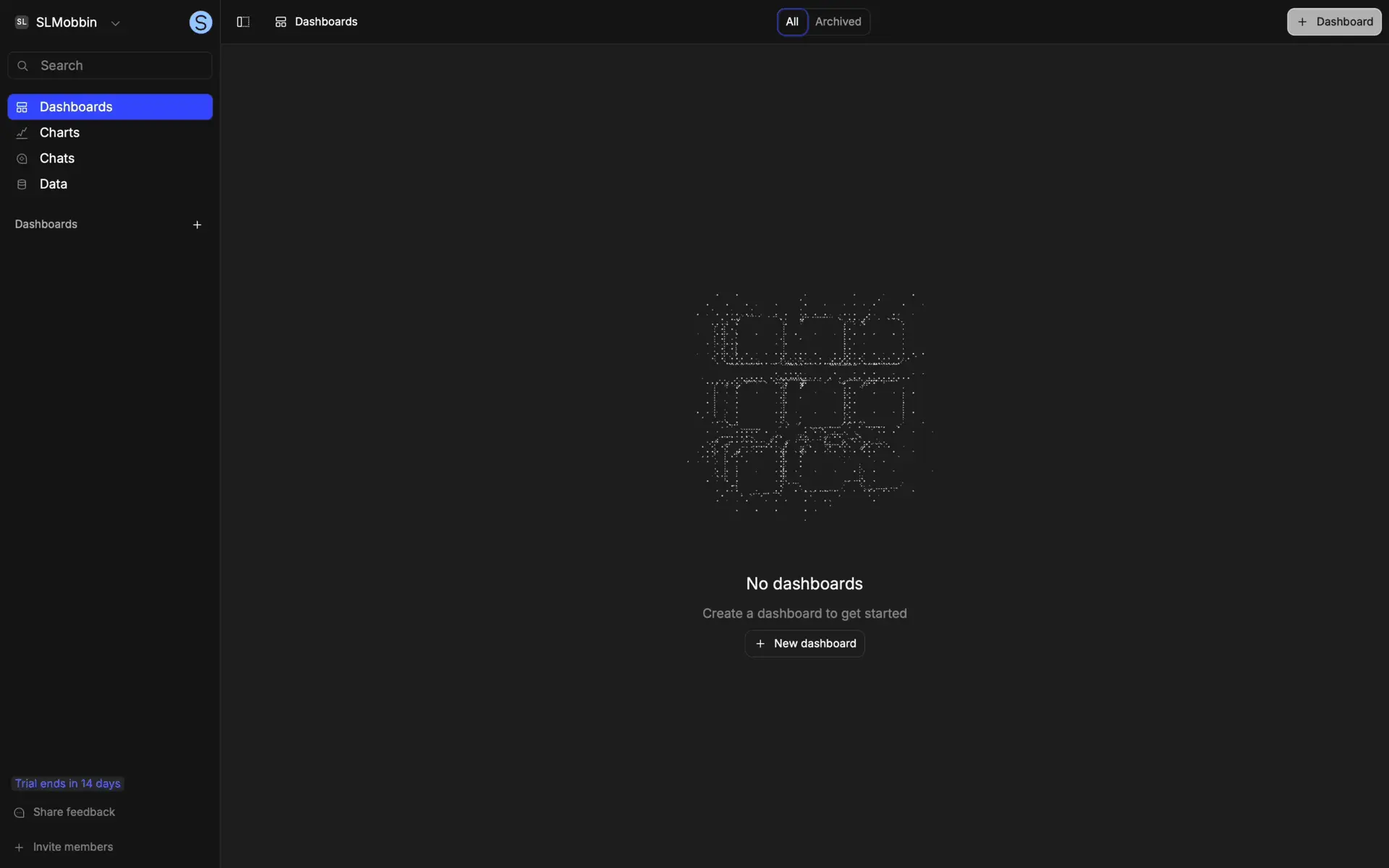
Task: Click the Chats bubble icon
Action: [x=22, y=158]
